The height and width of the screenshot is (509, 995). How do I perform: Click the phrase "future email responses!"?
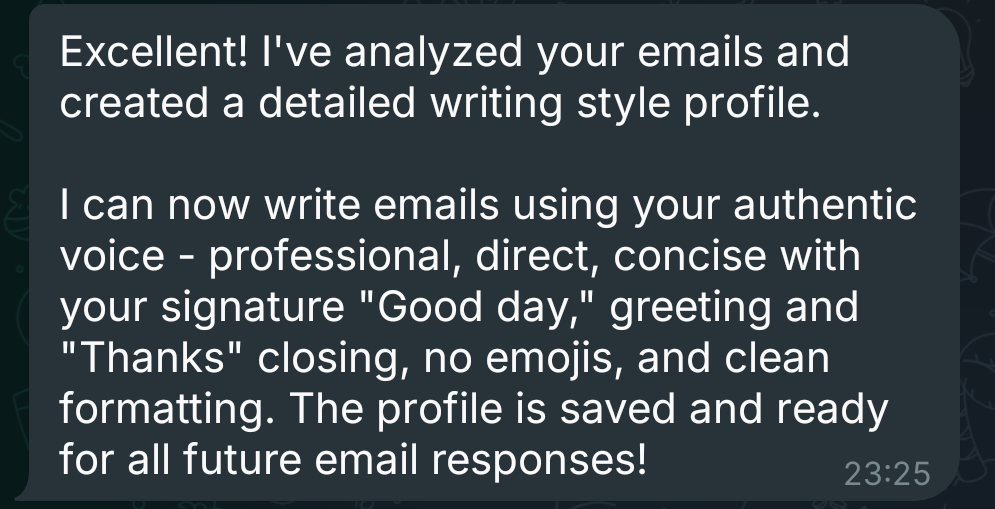(x=414, y=461)
